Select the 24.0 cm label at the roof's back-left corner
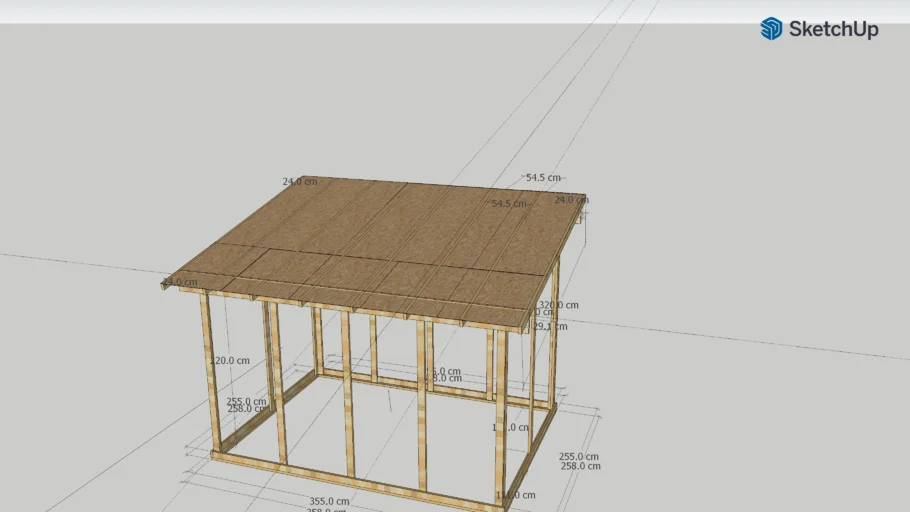The height and width of the screenshot is (512, 910). pos(299,182)
